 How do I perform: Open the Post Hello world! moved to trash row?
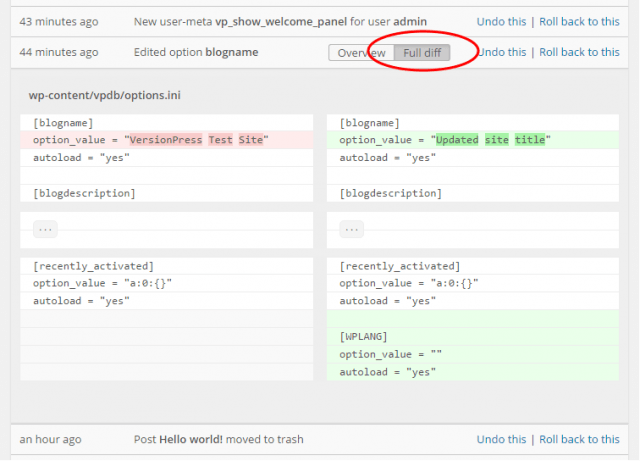coord(218,439)
